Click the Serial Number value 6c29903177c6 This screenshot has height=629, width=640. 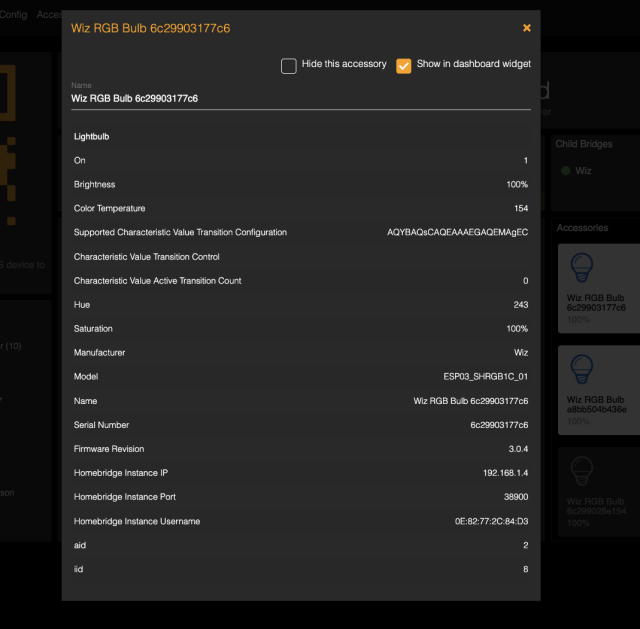pos(499,425)
